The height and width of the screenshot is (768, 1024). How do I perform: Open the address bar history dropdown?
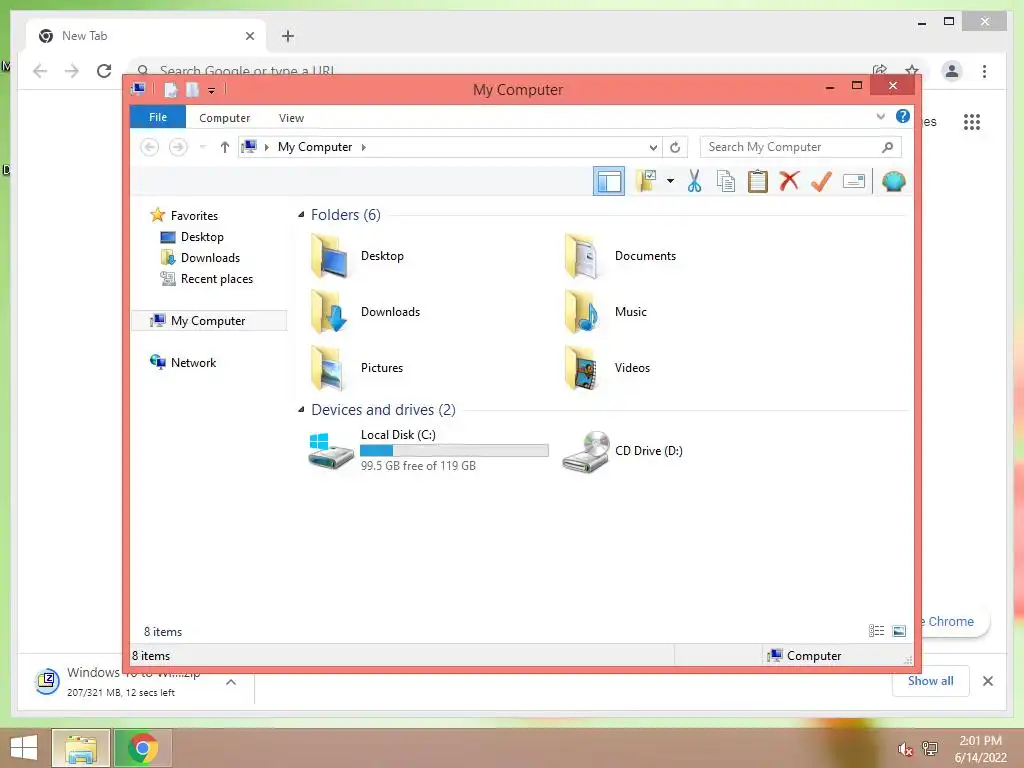pos(652,148)
